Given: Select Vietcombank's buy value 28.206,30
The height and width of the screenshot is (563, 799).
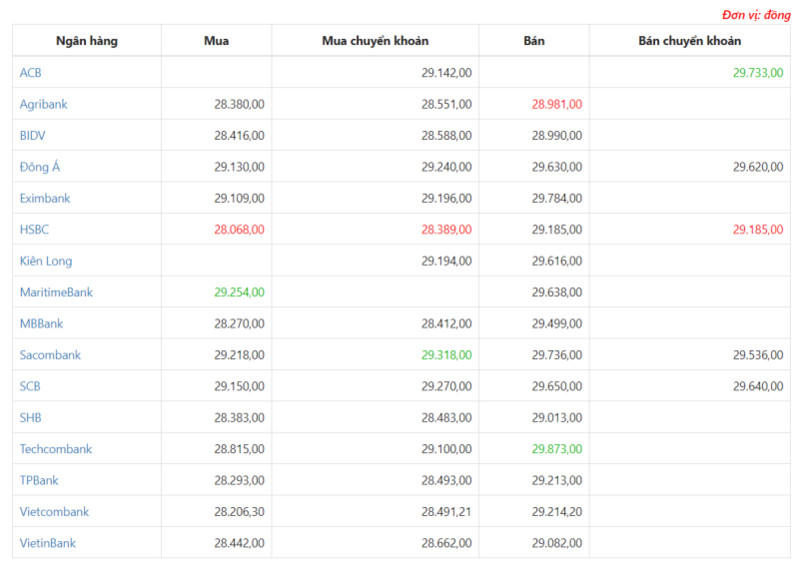Looking at the screenshot, I should (239, 512).
